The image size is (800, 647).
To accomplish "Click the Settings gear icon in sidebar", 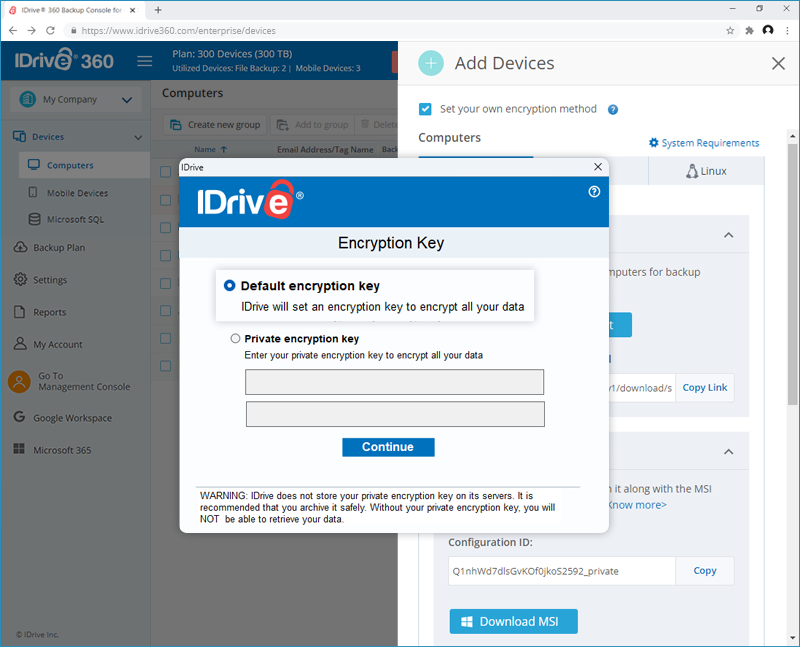I will tap(20, 280).
